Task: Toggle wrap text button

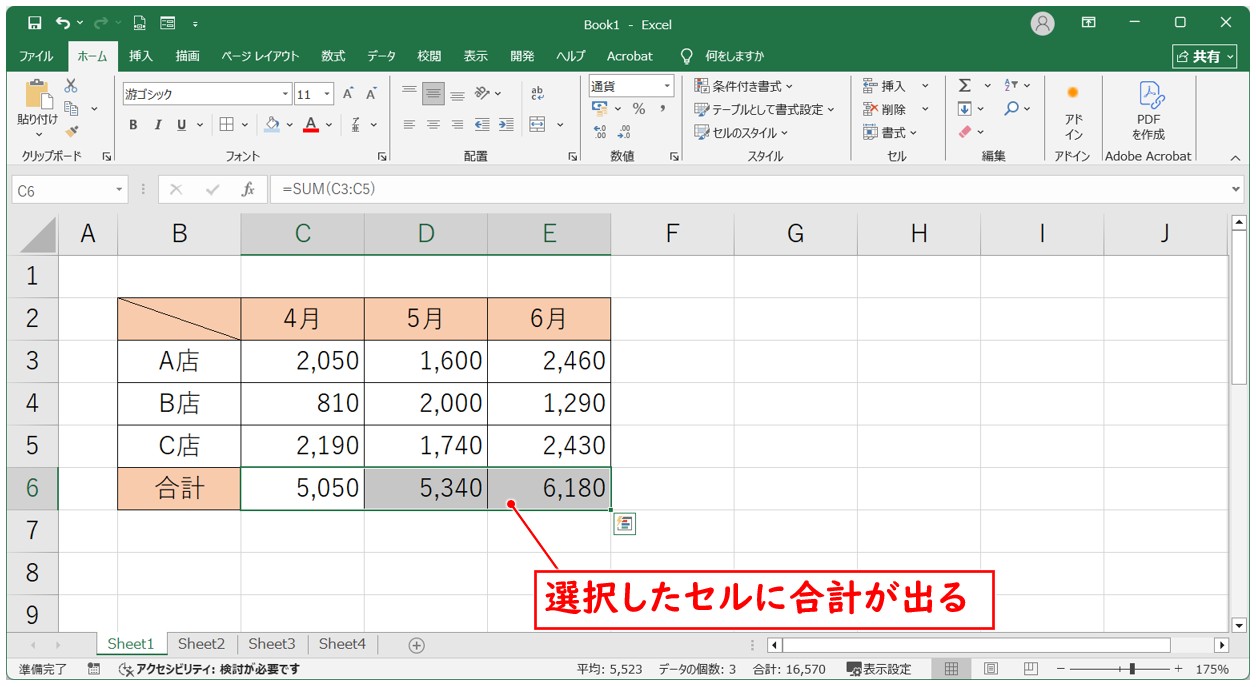Action: tap(538, 93)
